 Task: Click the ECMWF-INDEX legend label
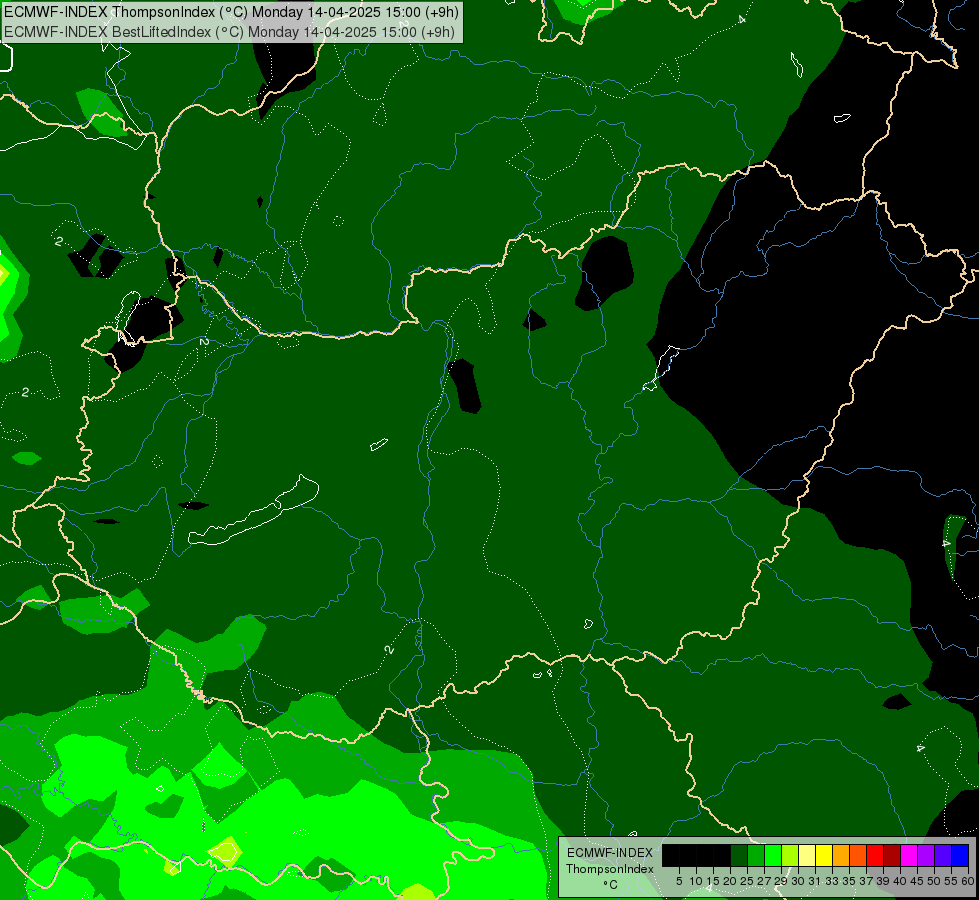(x=610, y=853)
